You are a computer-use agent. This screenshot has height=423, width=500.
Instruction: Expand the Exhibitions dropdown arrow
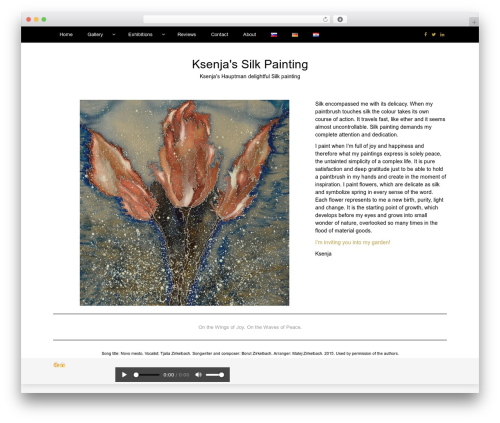(x=163, y=34)
